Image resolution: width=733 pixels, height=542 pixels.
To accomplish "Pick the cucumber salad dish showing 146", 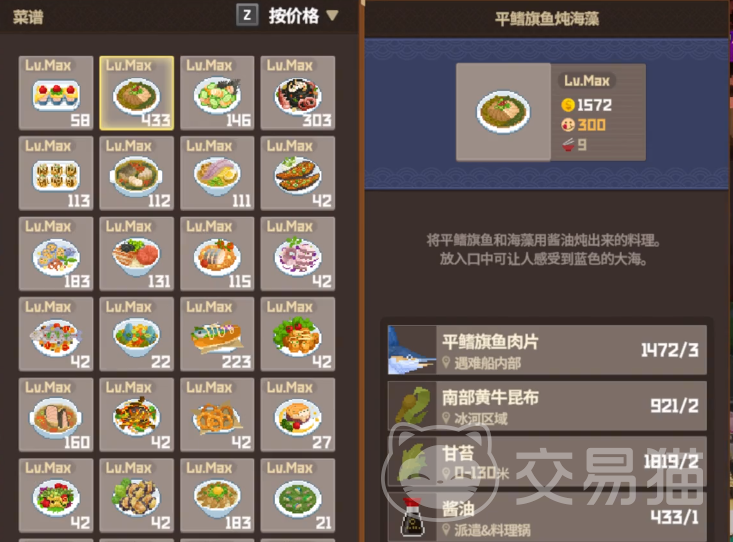I will (217, 93).
